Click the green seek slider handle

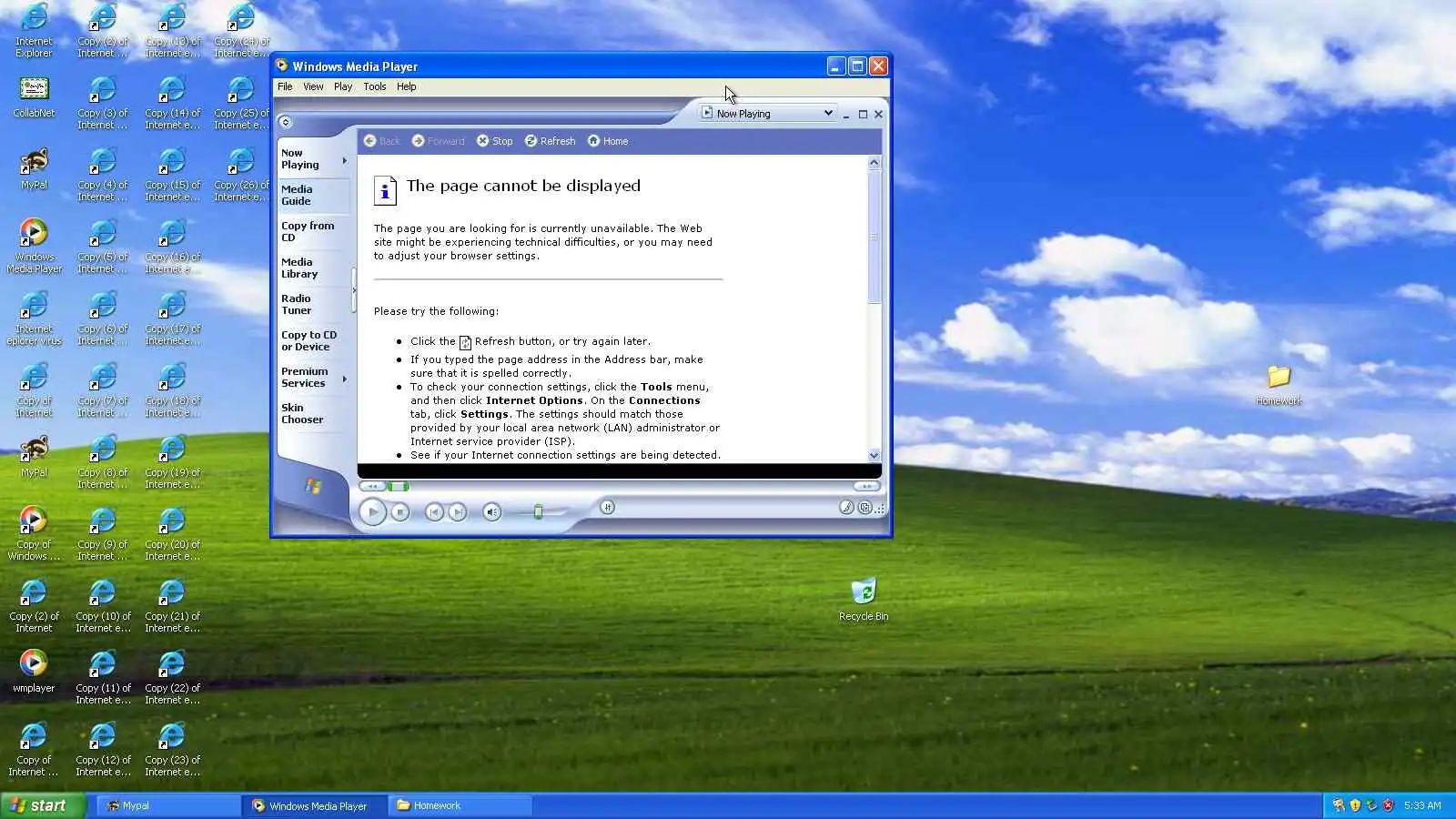(x=399, y=486)
